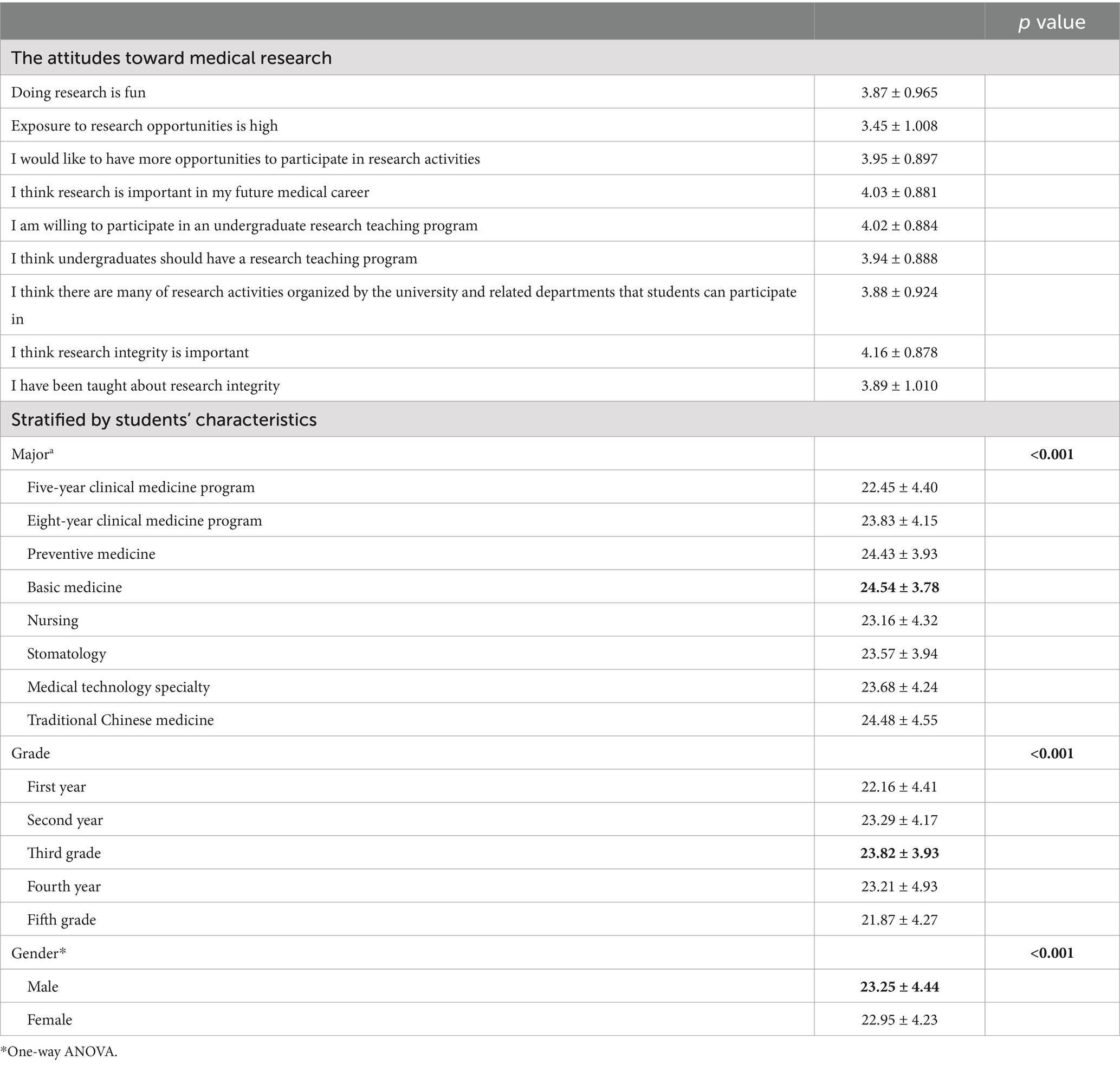Click the '*One-way ANOVA.' footnote
Screen dimensions: 1120x1065
(59, 1052)
